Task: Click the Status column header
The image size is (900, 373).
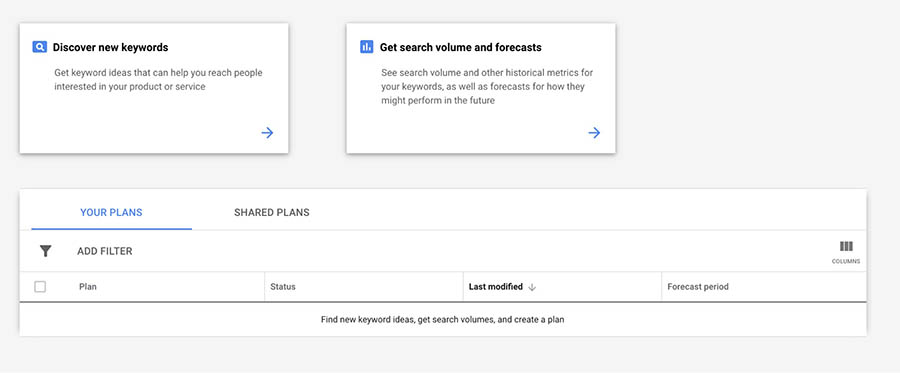Action: [283, 287]
